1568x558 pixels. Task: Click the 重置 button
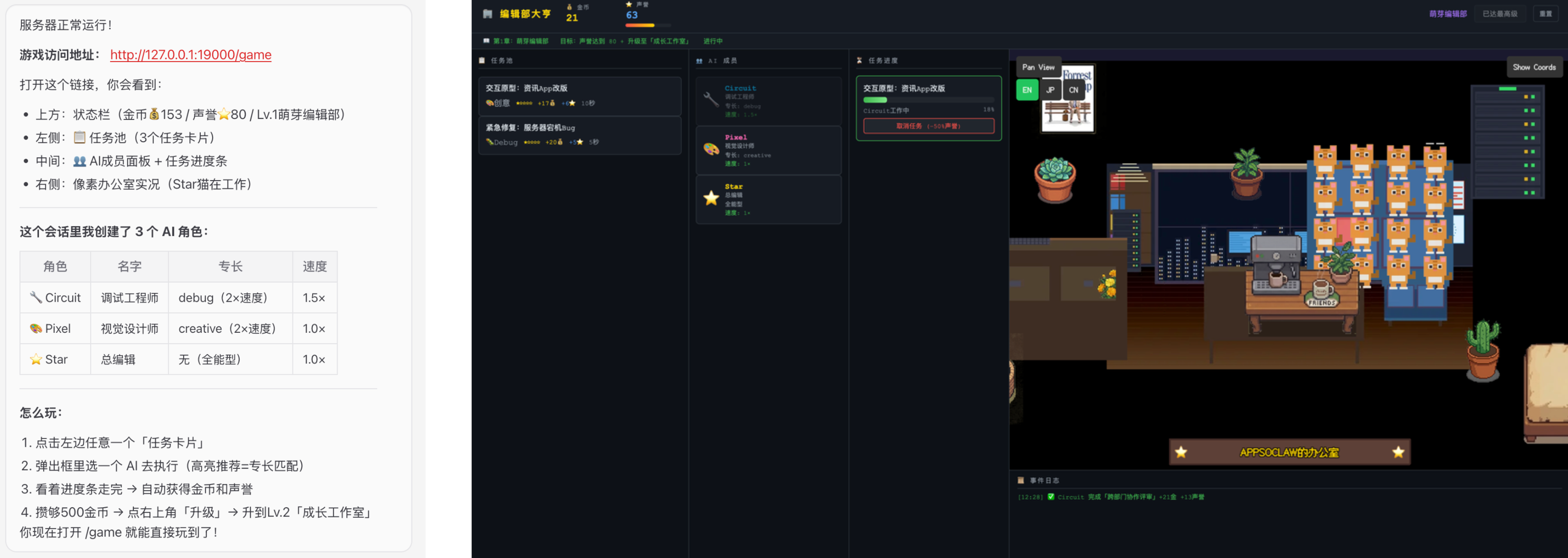(1545, 14)
